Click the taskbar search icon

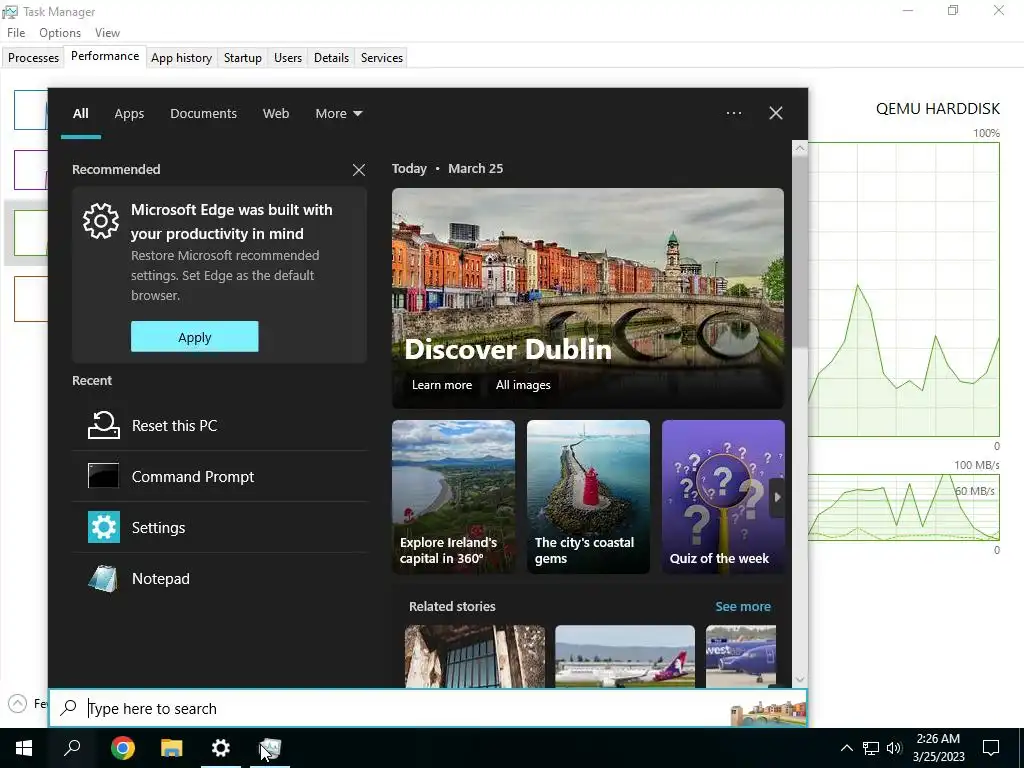click(72, 748)
